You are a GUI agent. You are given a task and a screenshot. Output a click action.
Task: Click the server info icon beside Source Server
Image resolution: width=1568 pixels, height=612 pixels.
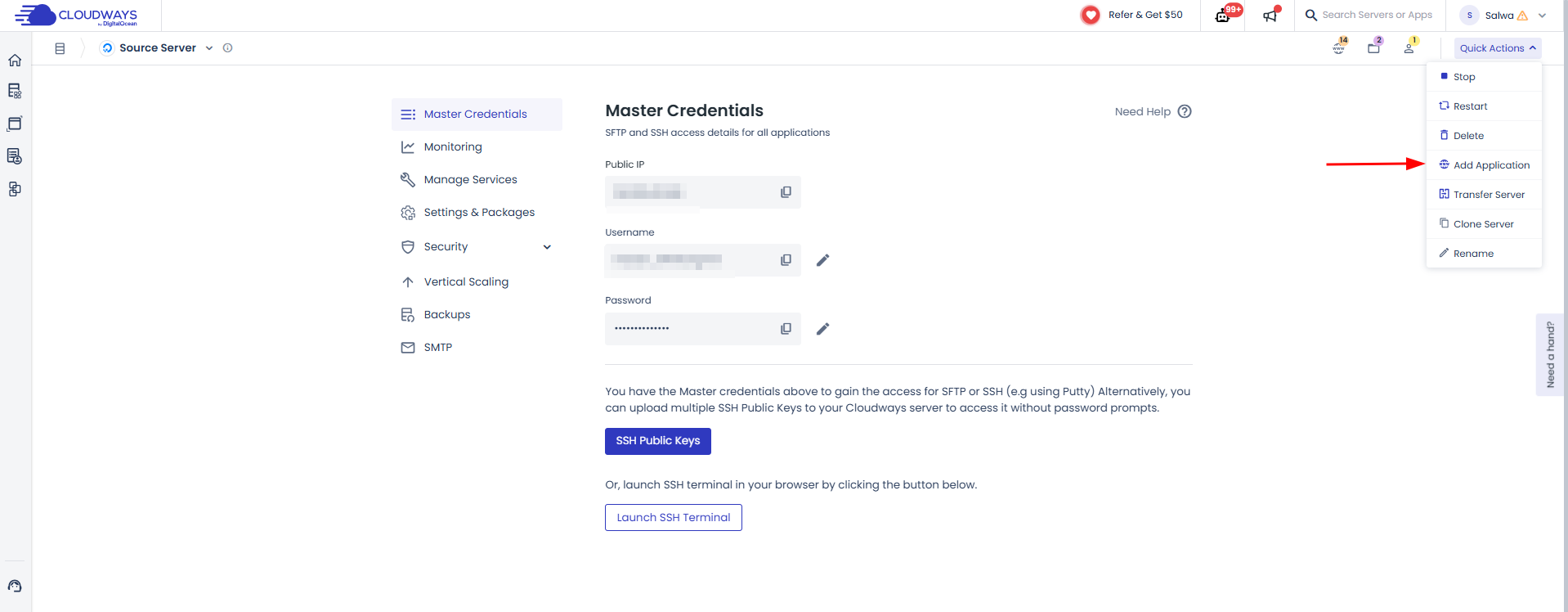(x=228, y=48)
